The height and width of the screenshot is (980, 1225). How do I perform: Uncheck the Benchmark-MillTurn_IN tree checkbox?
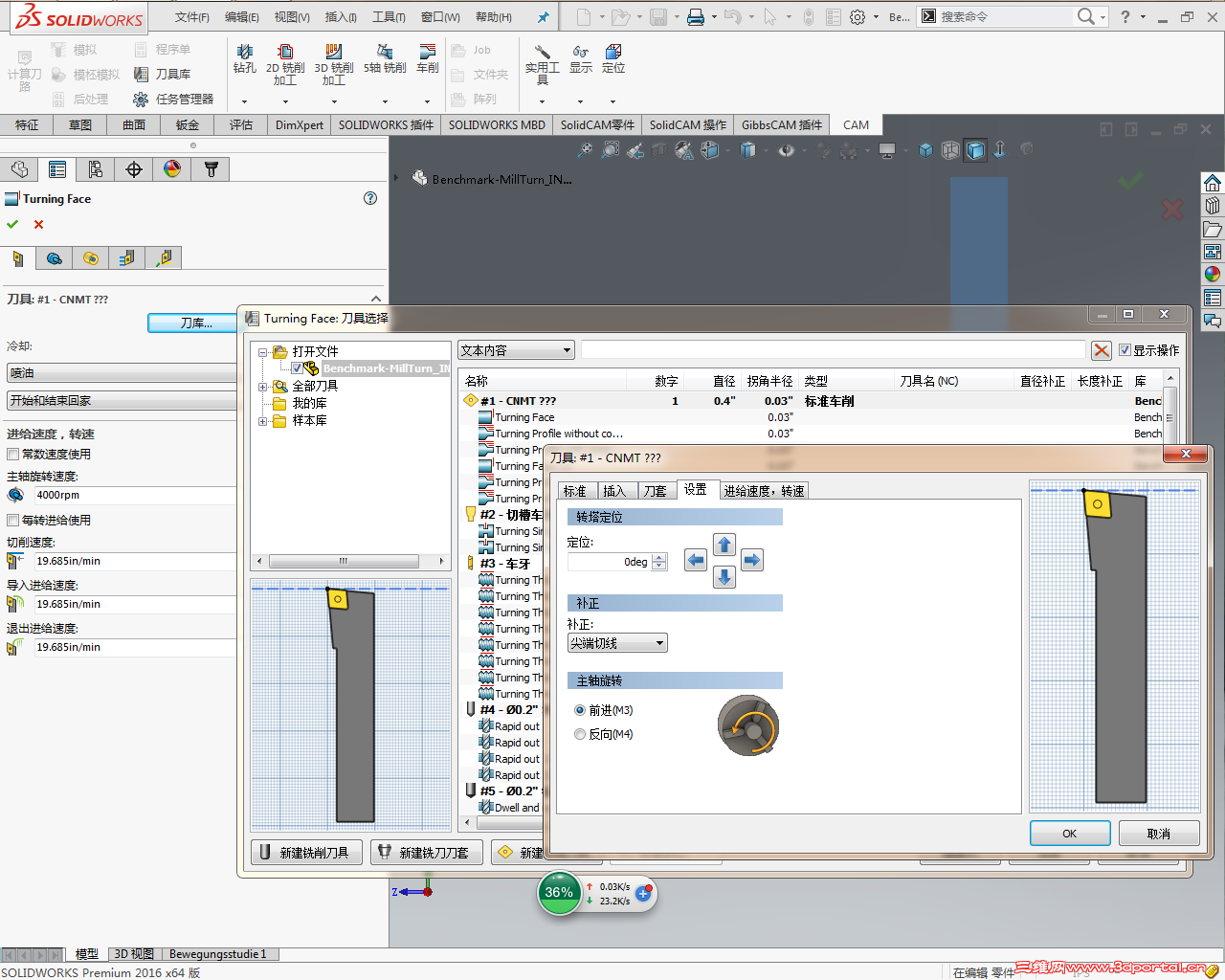[x=297, y=368]
